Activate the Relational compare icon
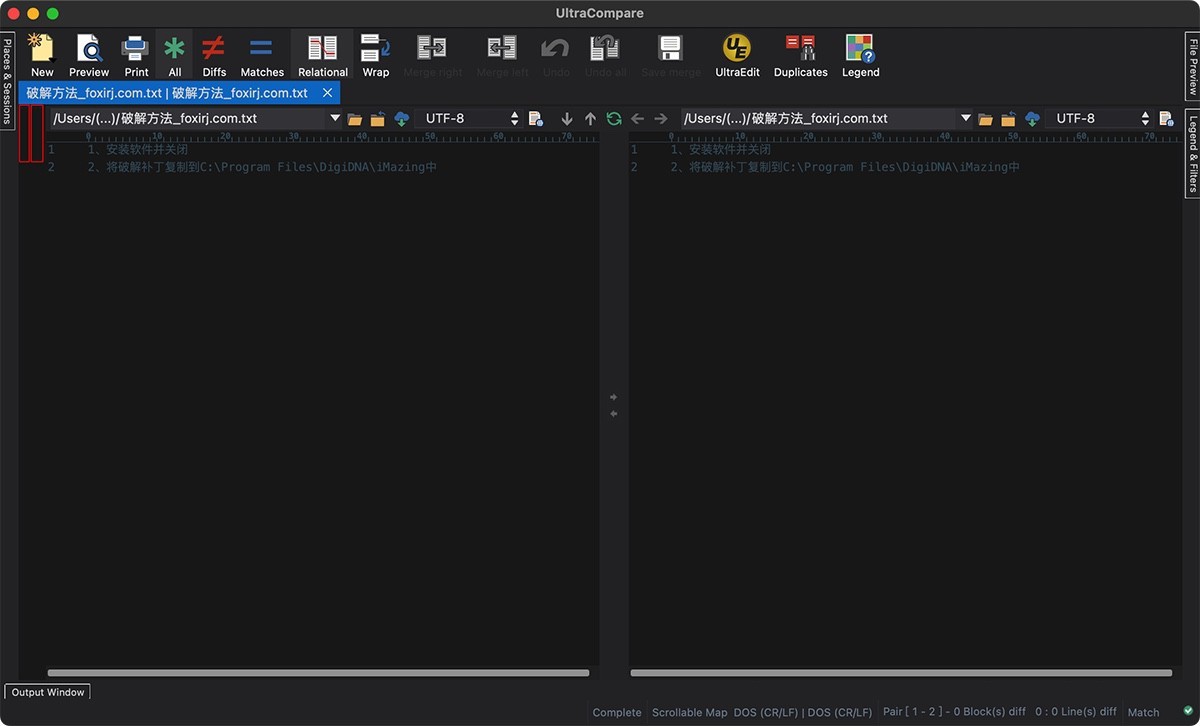The image size is (1200, 726). [x=322, y=55]
